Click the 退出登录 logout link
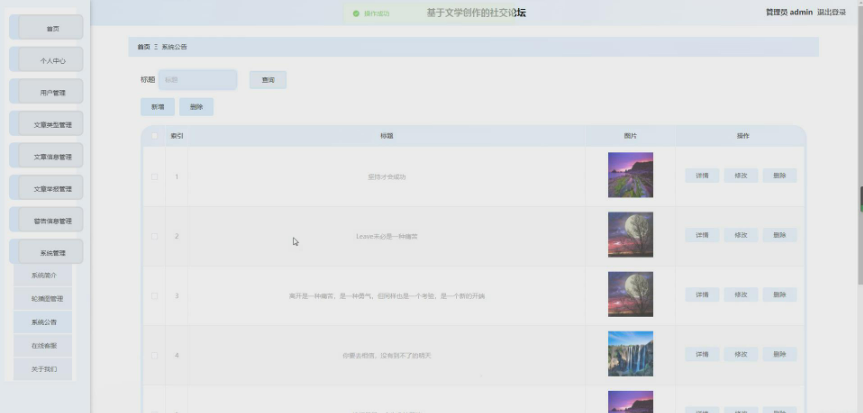Screen dimensions: 863x413 [x=831, y=12]
